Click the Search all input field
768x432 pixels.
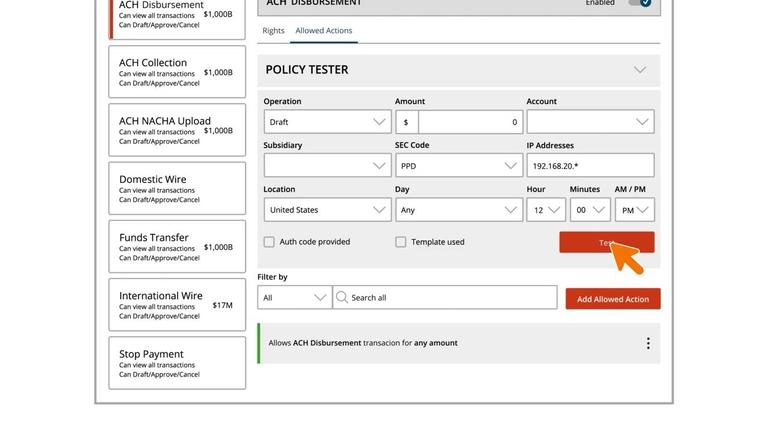tap(445, 297)
